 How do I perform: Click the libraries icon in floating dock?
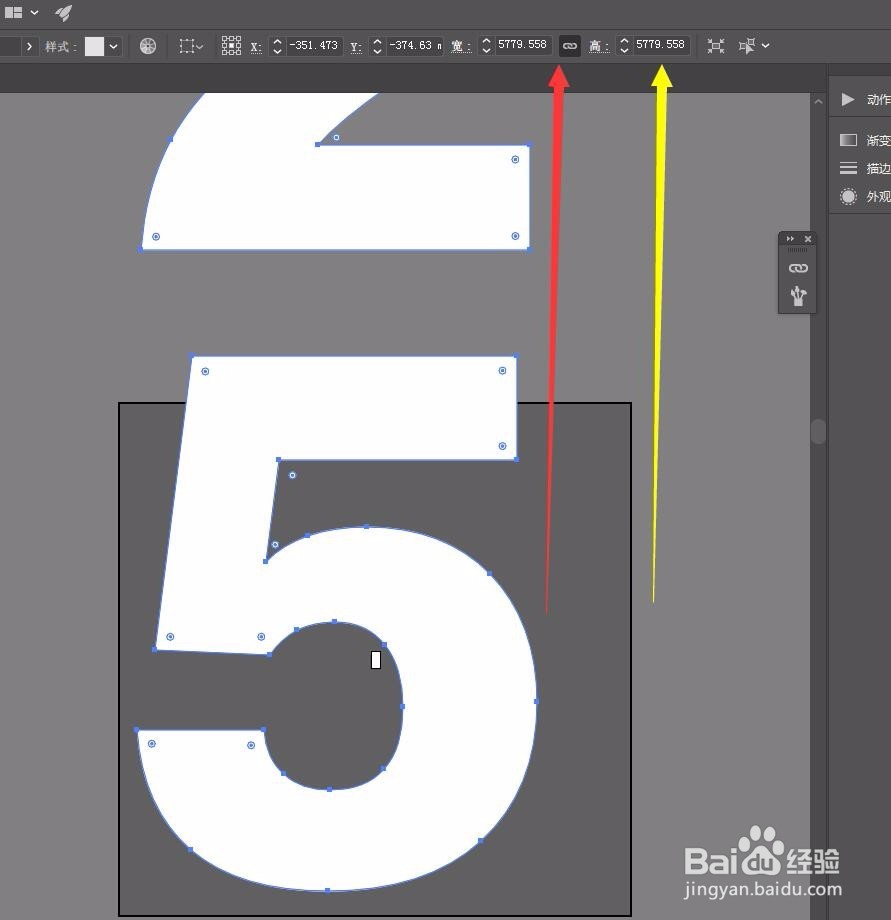coord(798,295)
